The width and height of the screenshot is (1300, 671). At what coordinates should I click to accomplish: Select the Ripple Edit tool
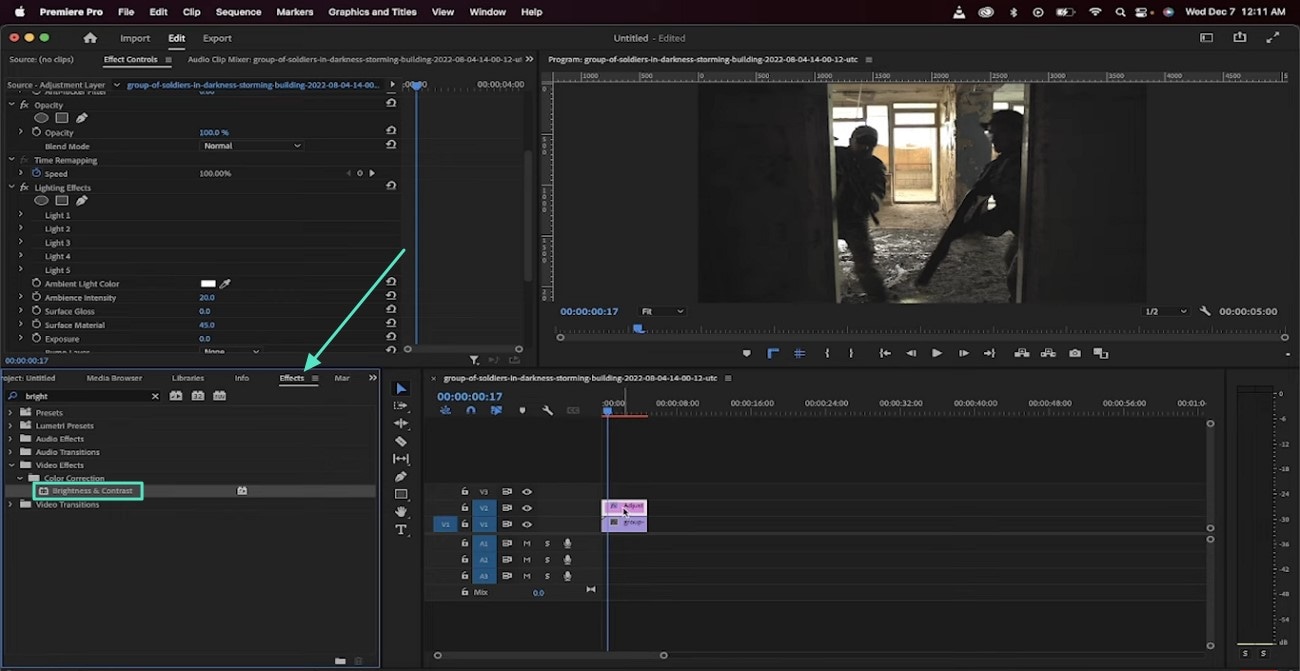401,423
